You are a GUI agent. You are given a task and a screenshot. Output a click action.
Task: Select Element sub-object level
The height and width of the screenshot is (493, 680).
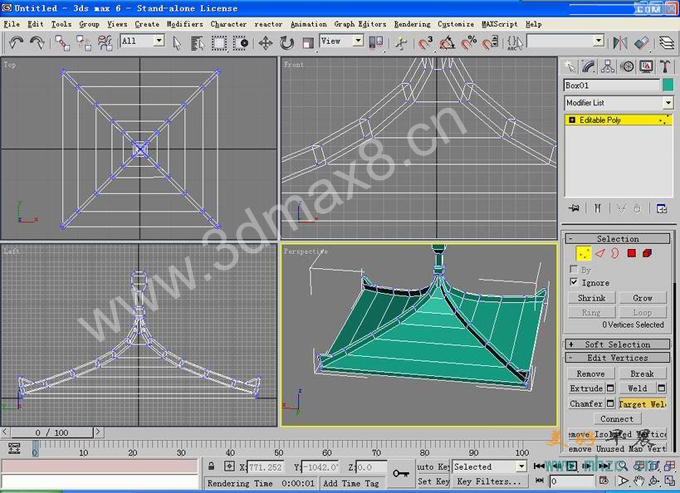pyautogui.click(x=647, y=253)
